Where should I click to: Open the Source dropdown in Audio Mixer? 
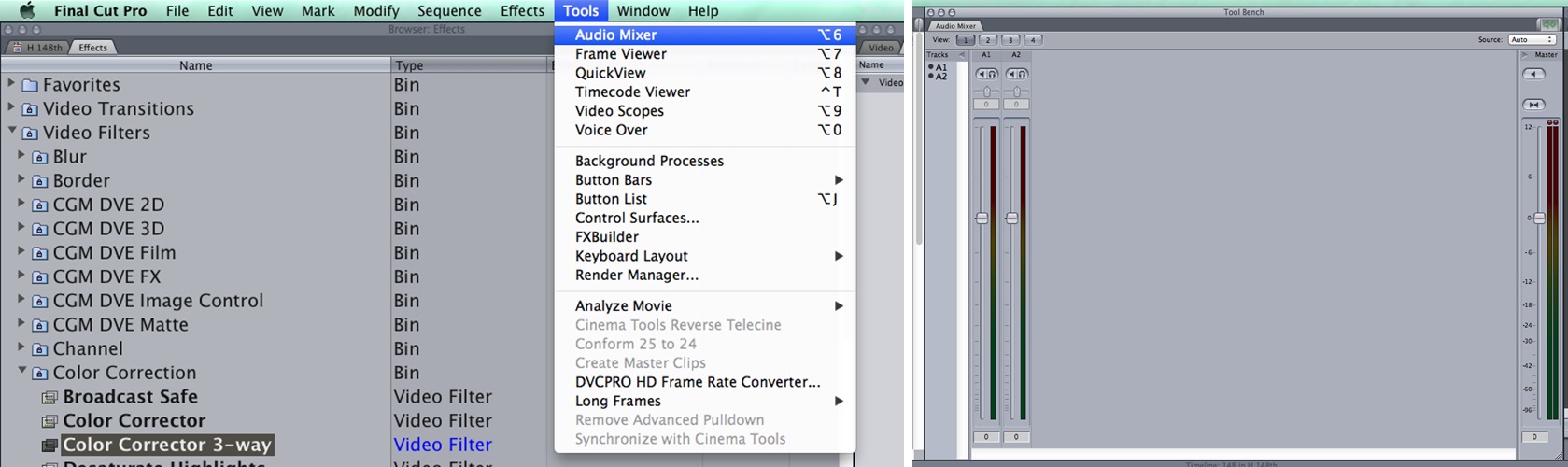coord(1532,40)
